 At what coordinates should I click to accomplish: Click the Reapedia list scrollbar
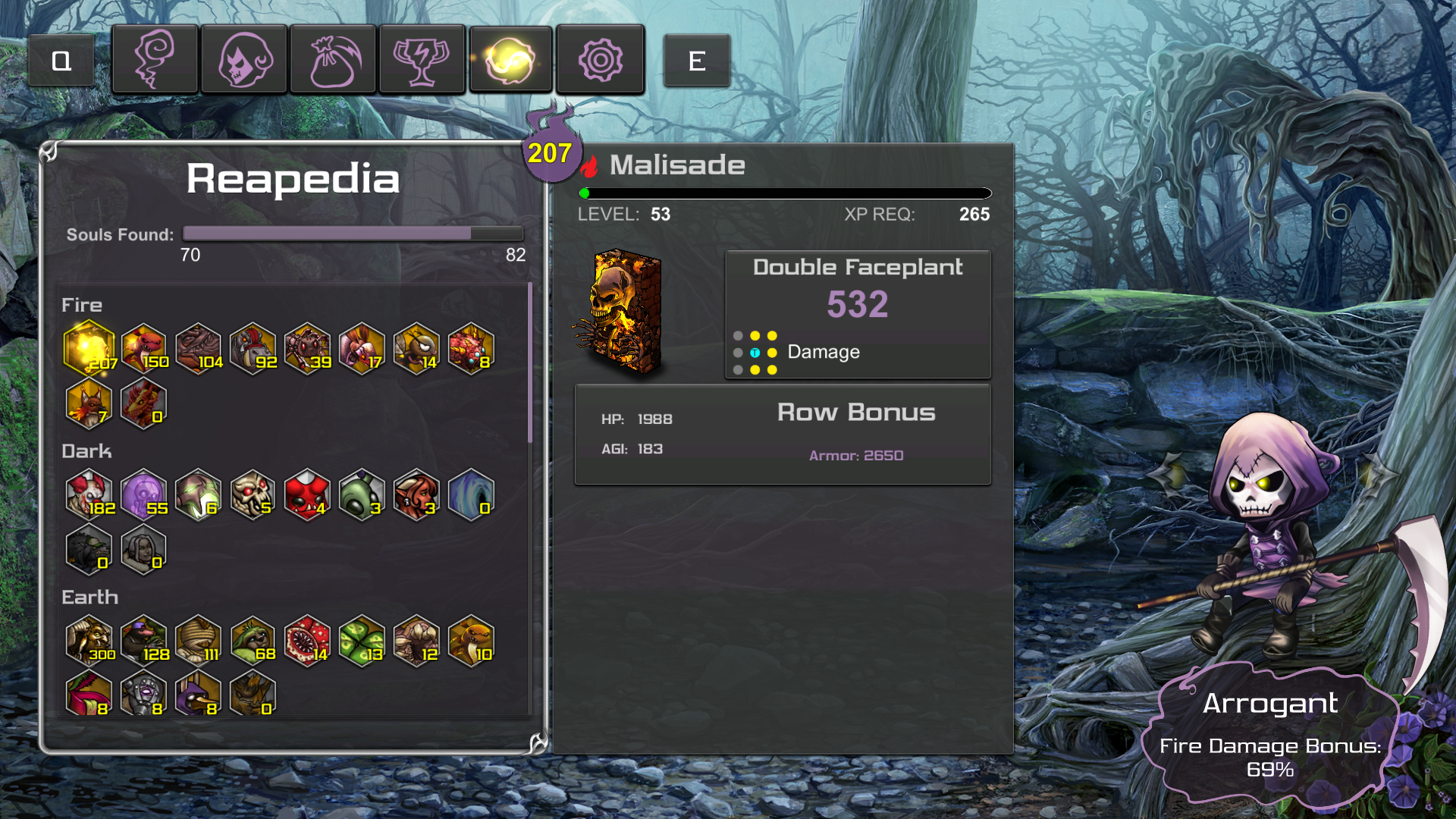(x=529, y=362)
